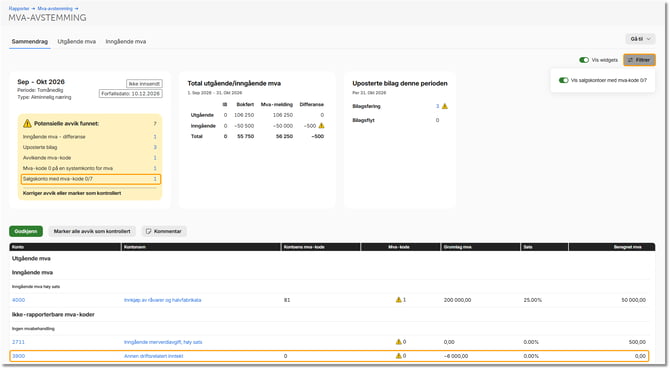The height and width of the screenshot is (369, 670).
Task: Click the Ikke-rapporterbare mva-koder section heading
Action: point(53,314)
